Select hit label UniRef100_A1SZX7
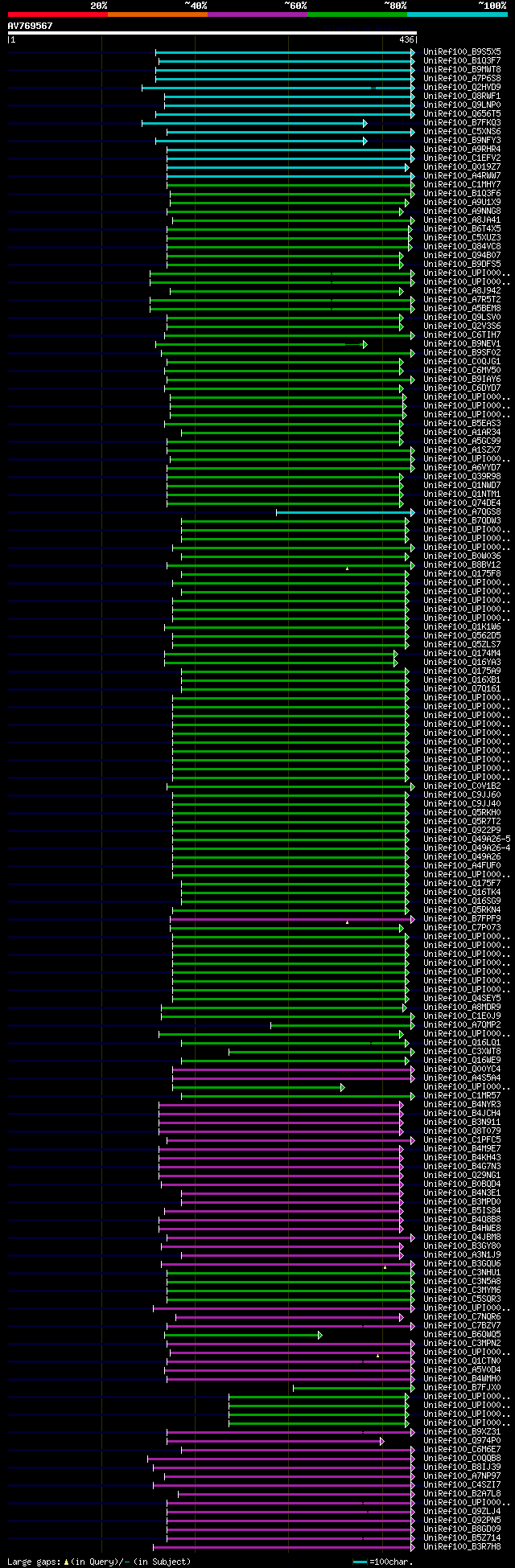 [x=462, y=449]
